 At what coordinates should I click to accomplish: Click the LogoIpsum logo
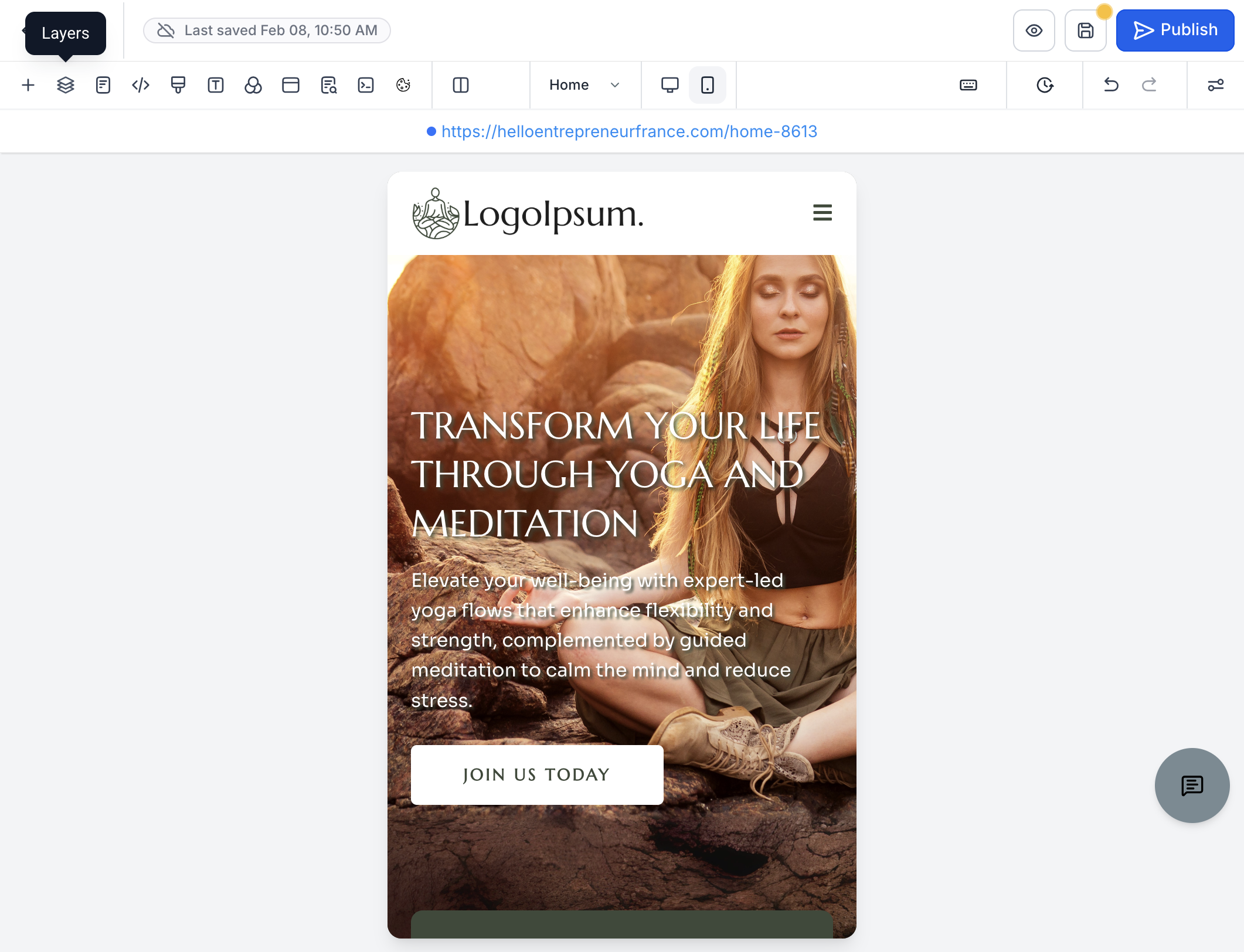[528, 214]
